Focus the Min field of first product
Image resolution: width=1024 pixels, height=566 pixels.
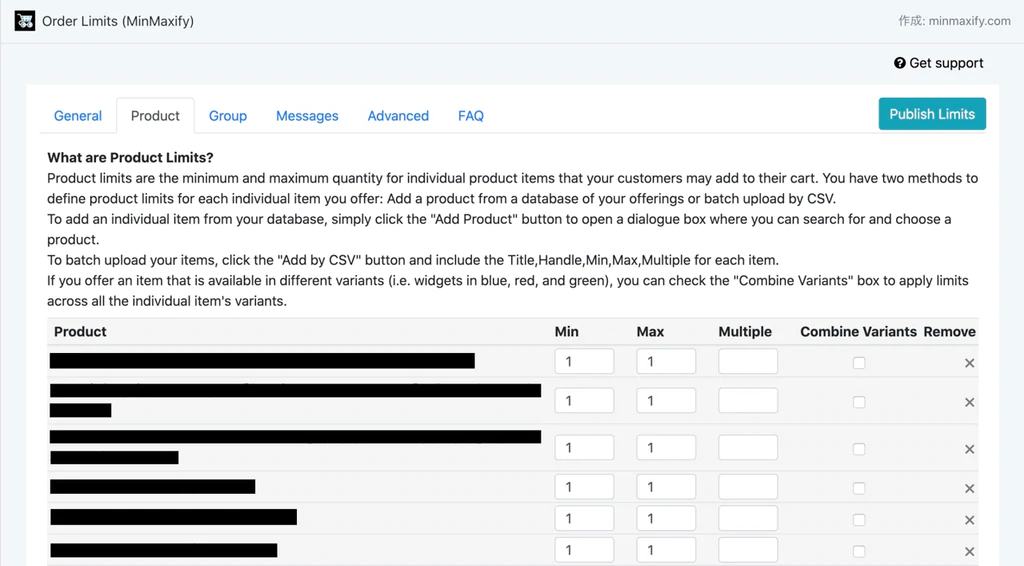pyautogui.click(x=584, y=362)
